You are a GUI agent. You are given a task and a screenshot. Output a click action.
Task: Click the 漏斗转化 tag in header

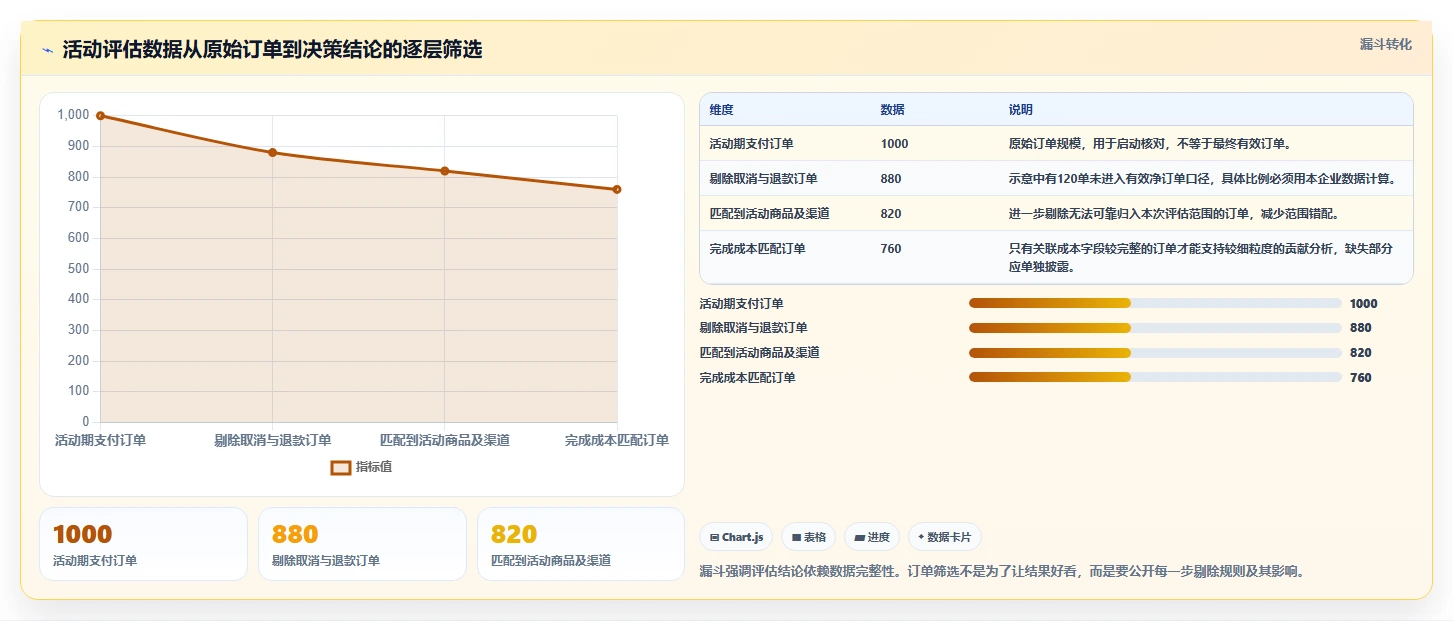click(1385, 44)
